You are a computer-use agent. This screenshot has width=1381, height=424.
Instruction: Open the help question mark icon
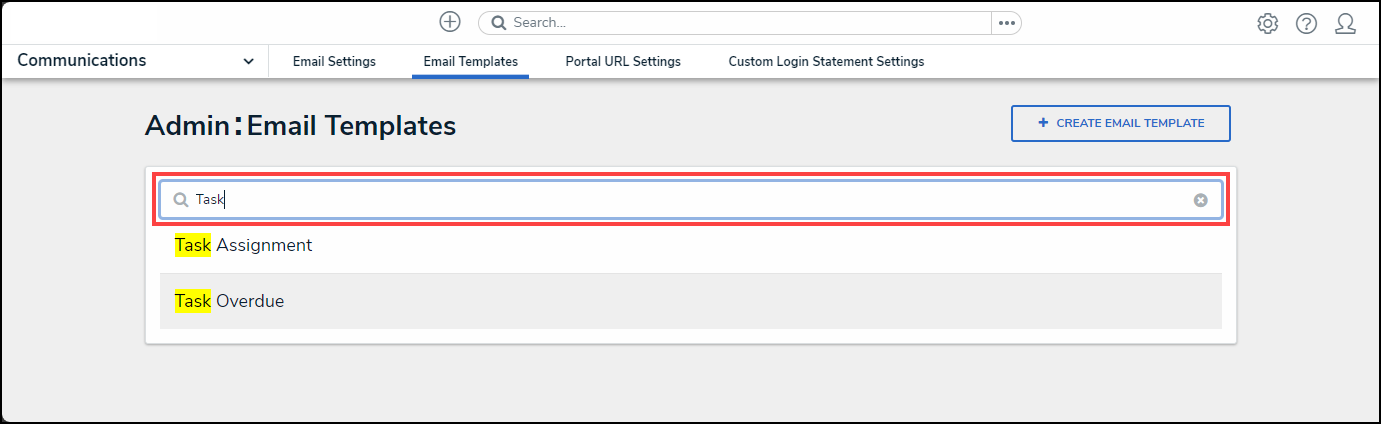click(x=1306, y=23)
